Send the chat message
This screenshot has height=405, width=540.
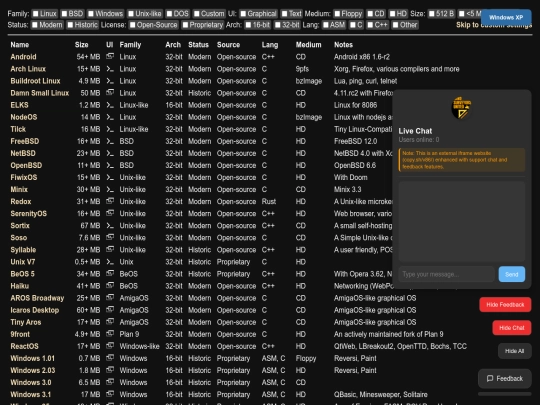[512, 274]
